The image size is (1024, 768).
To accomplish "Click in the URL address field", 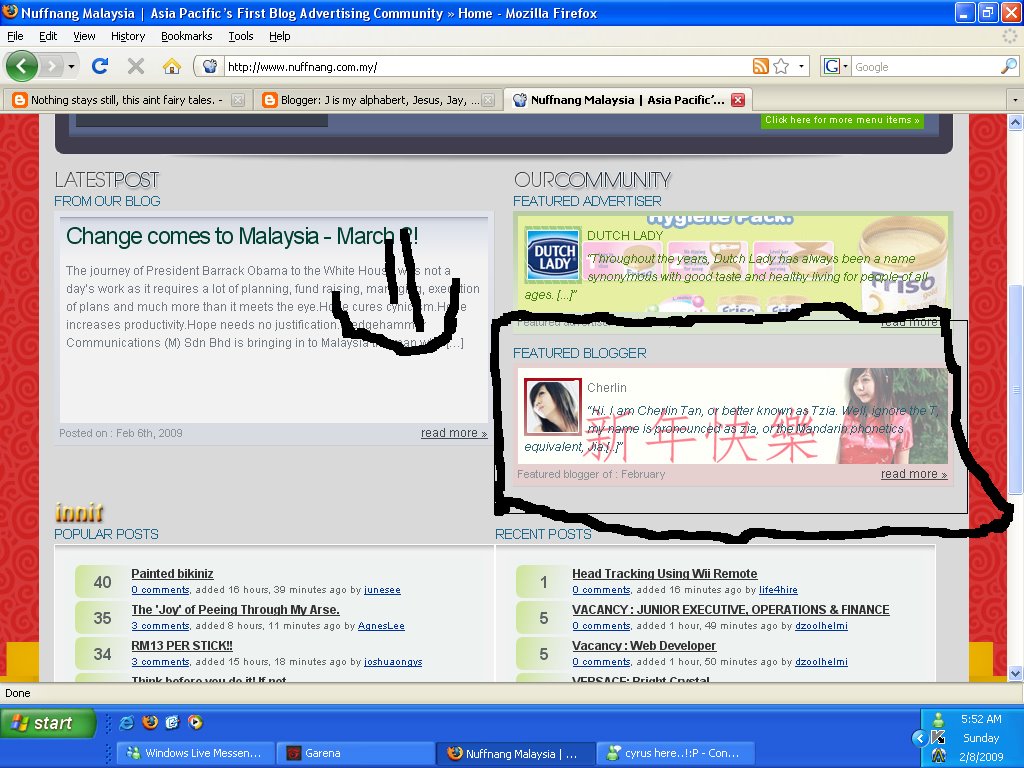I will click(487, 66).
